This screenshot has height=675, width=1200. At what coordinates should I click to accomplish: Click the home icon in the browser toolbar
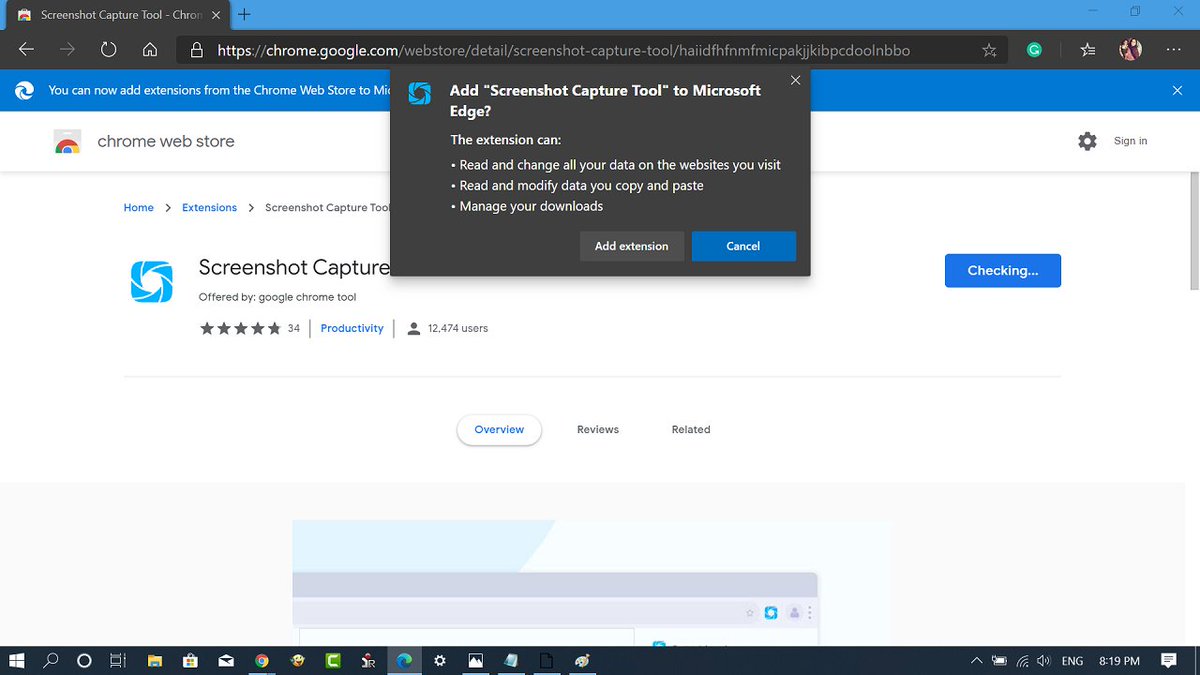pos(148,48)
